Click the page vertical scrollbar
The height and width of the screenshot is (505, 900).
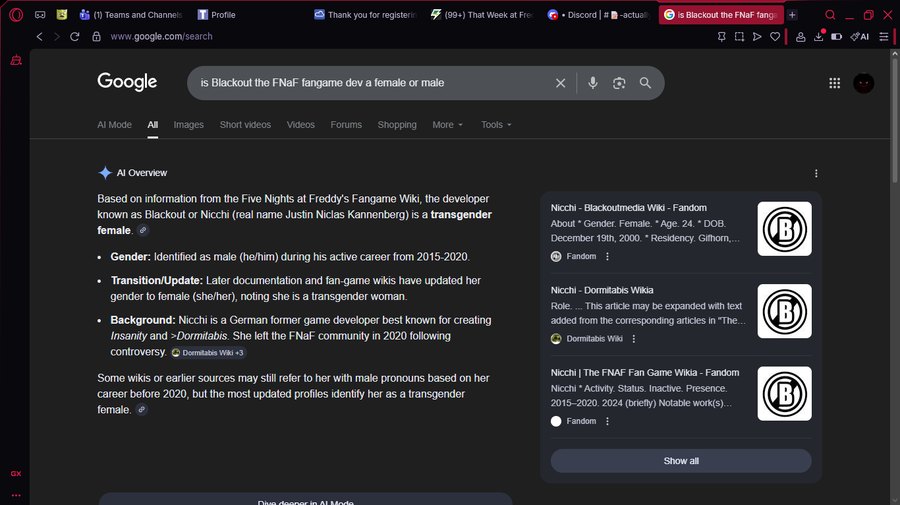pos(894,121)
